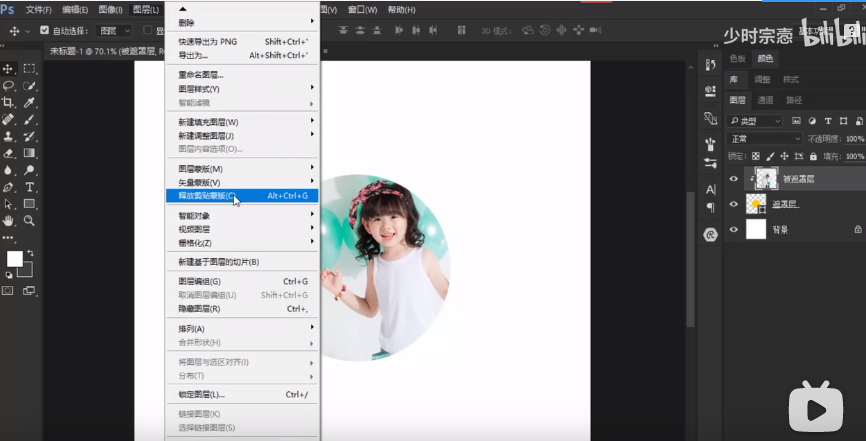Image resolution: width=866 pixels, height=441 pixels.
Task: Switch to the 通道 channels tab
Action: pos(765,100)
